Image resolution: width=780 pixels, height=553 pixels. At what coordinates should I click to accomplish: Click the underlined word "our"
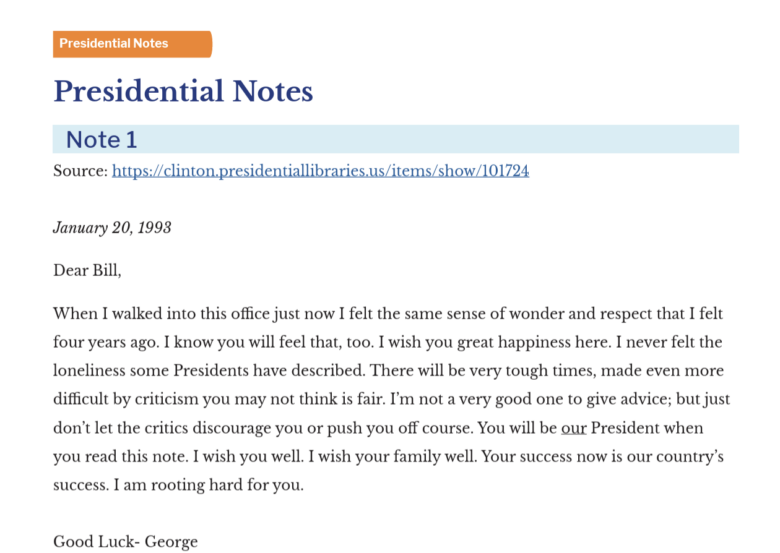(x=573, y=428)
